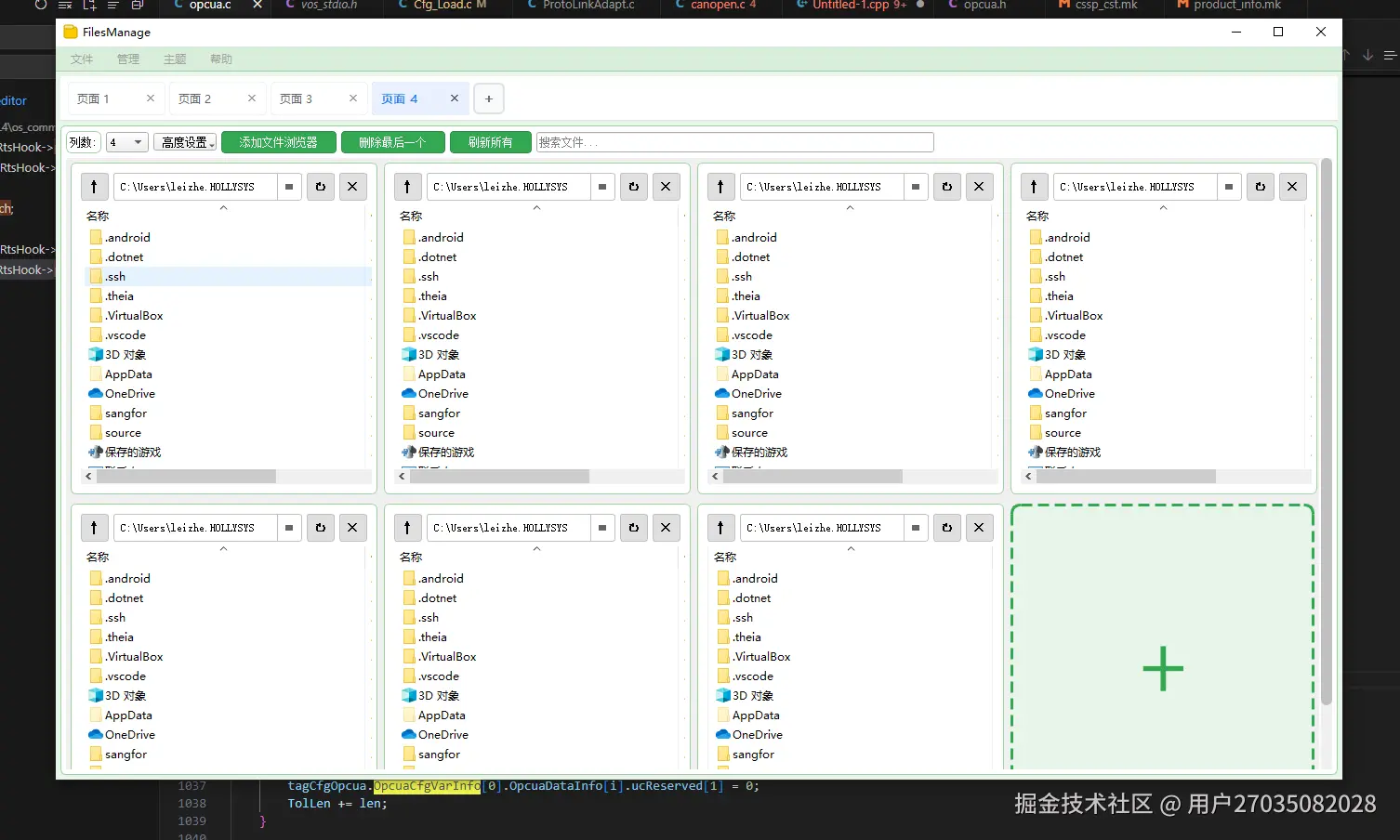Close the fourth top-row file panel

pos(1292,187)
